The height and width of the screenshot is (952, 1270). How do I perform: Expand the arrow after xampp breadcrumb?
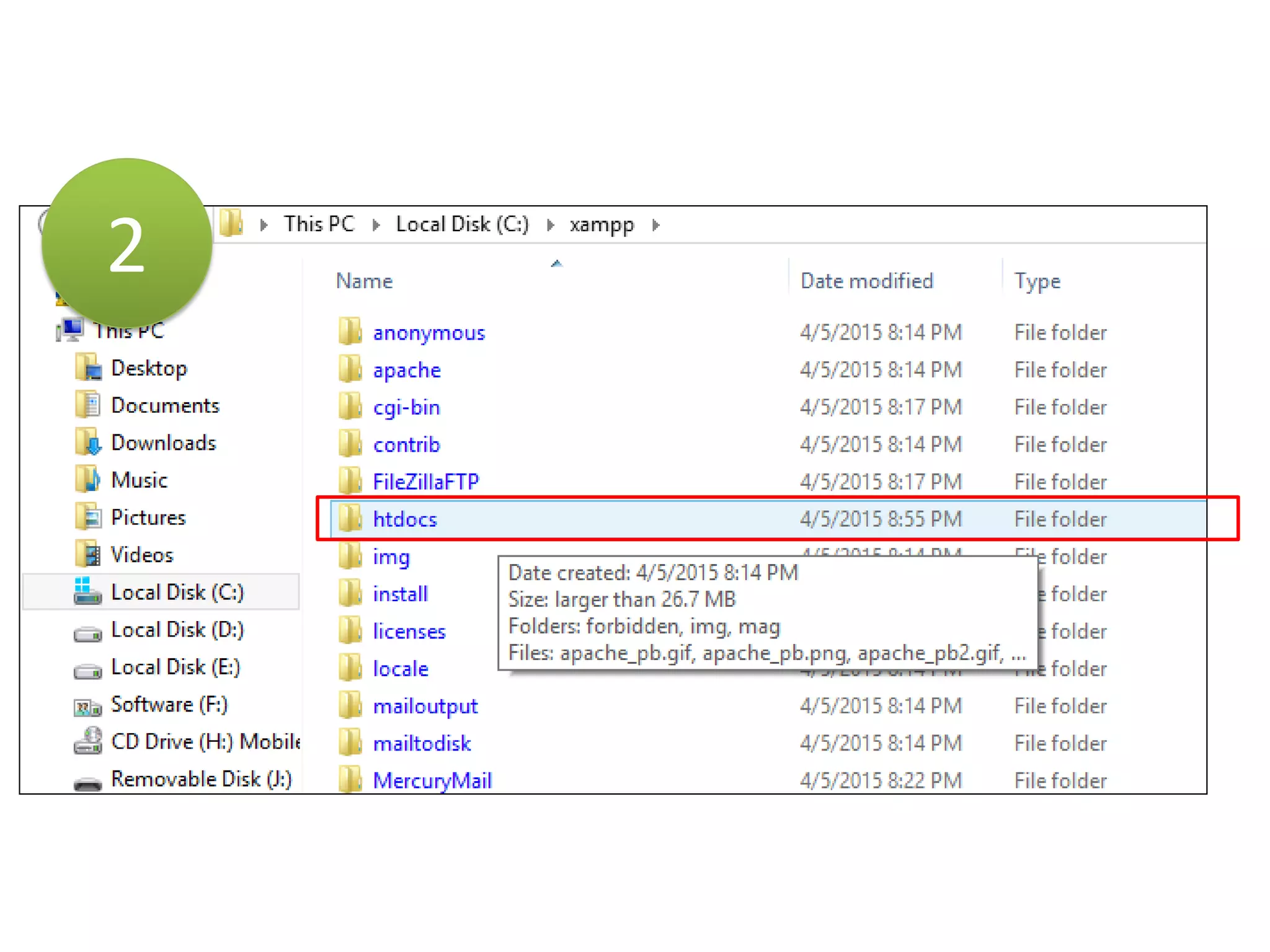pyautogui.click(x=656, y=225)
